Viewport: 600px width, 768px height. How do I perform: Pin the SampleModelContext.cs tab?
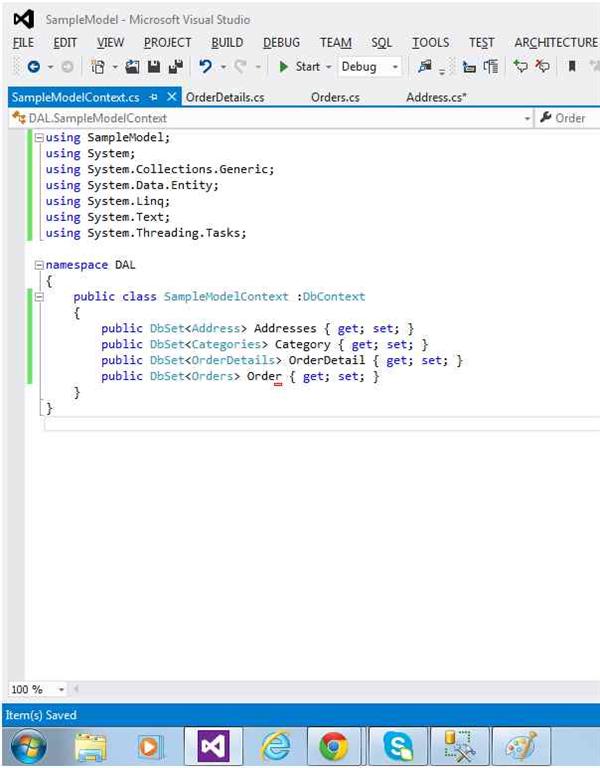(x=154, y=97)
